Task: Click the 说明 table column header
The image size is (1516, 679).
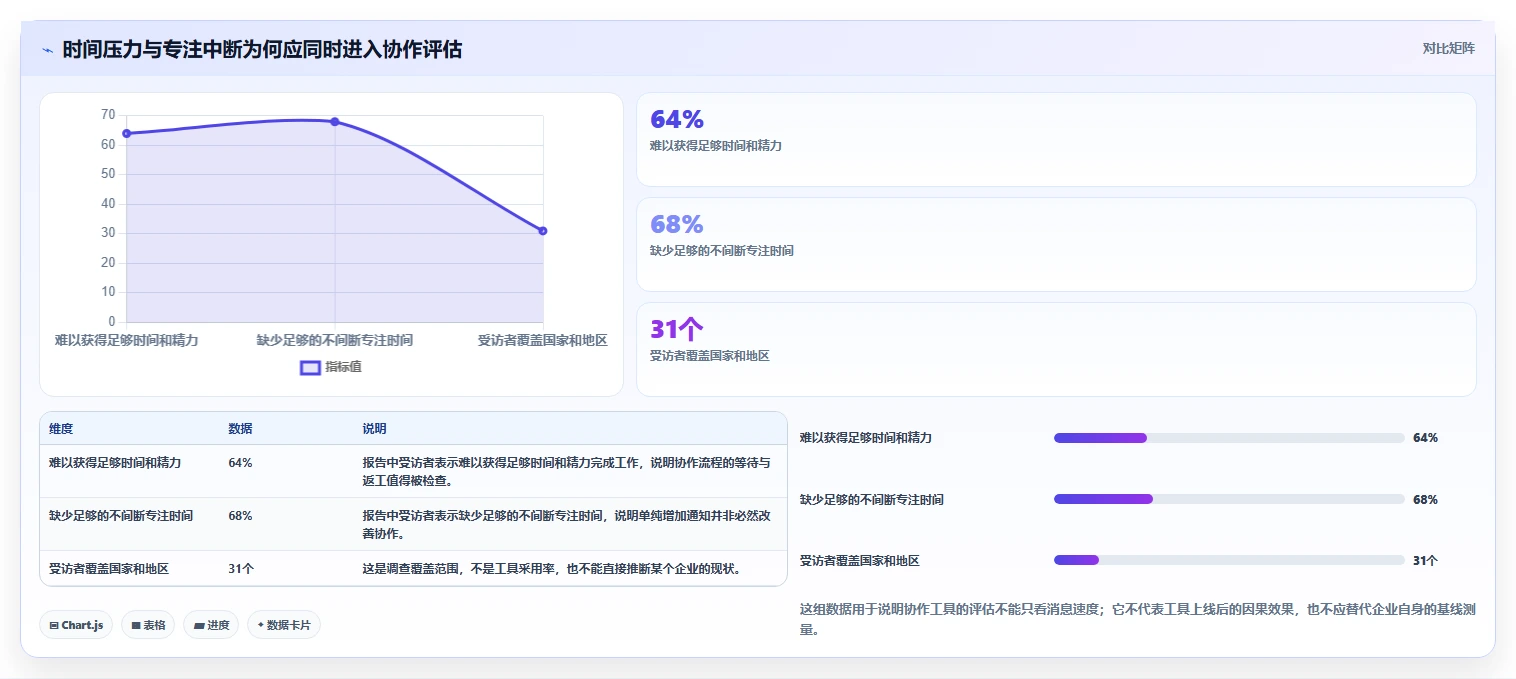Action: [x=374, y=429]
